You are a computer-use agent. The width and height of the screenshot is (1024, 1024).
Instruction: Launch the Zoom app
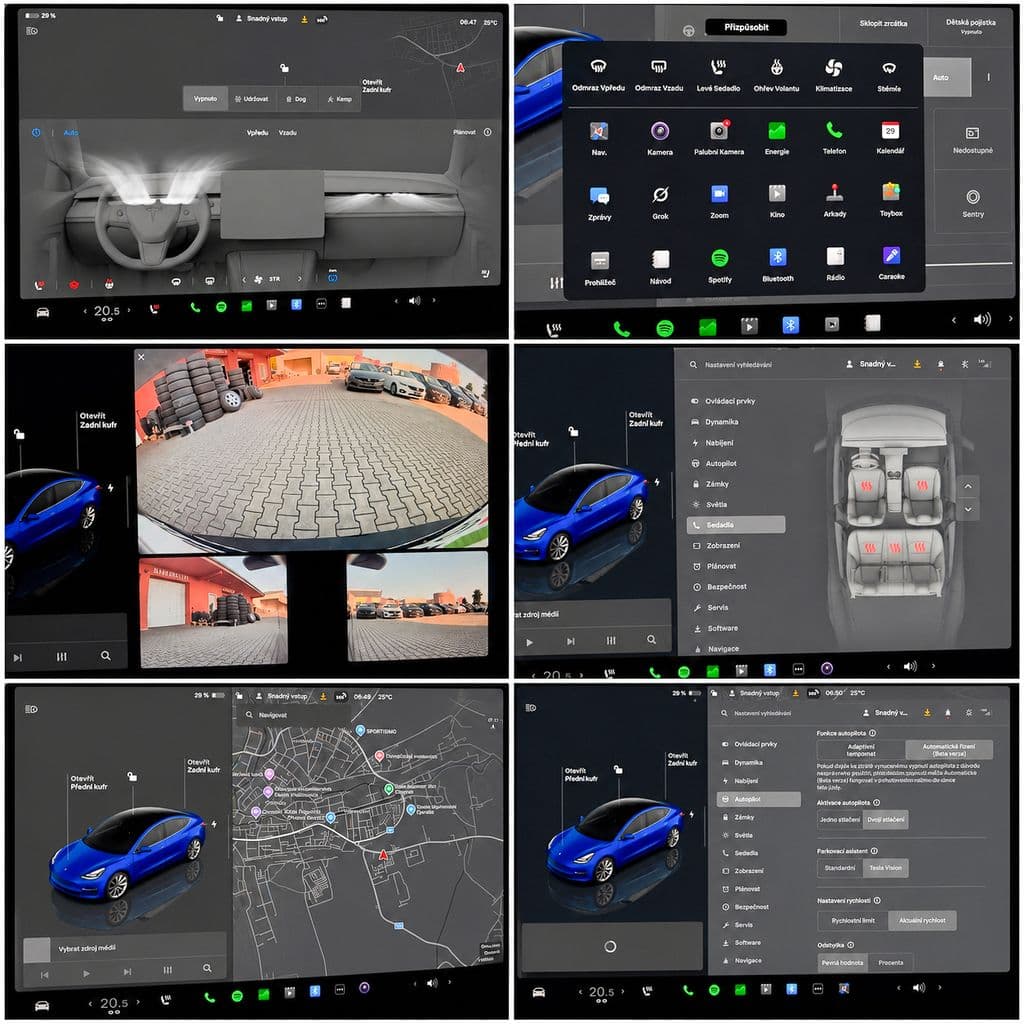point(719,202)
